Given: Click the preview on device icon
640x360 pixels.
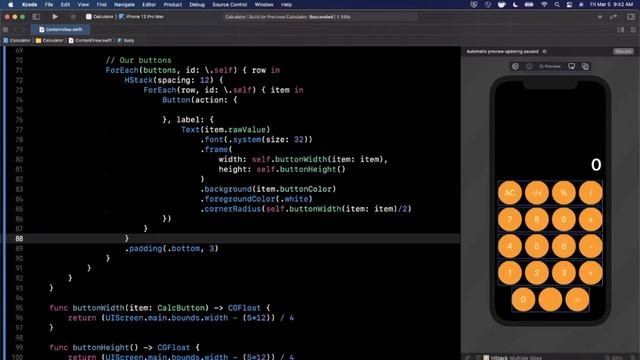Looking at the screenshot, I should click(x=571, y=66).
